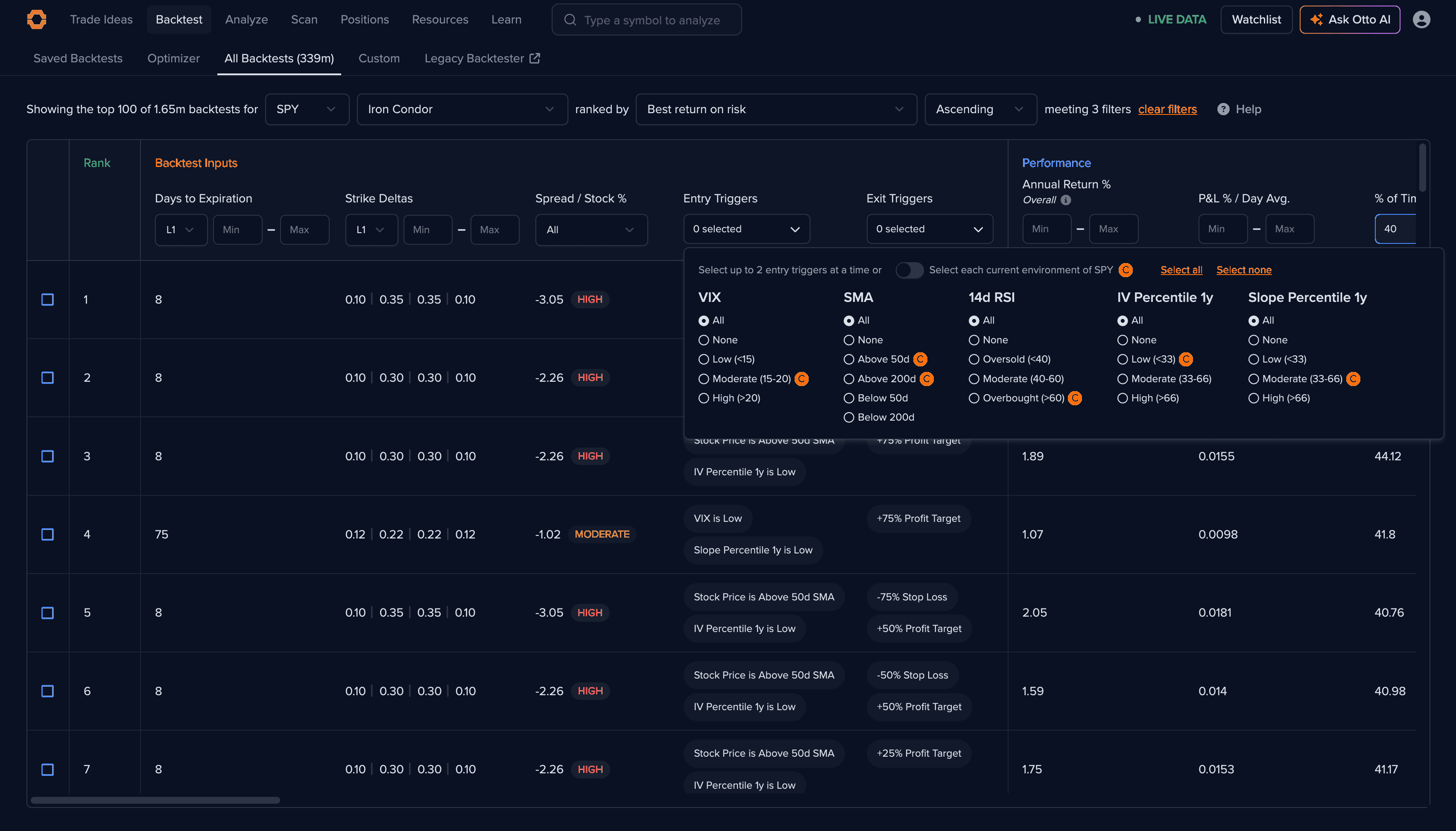Toggle select each current environment switch
This screenshot has height=831, width=1456.
point(909,270)
